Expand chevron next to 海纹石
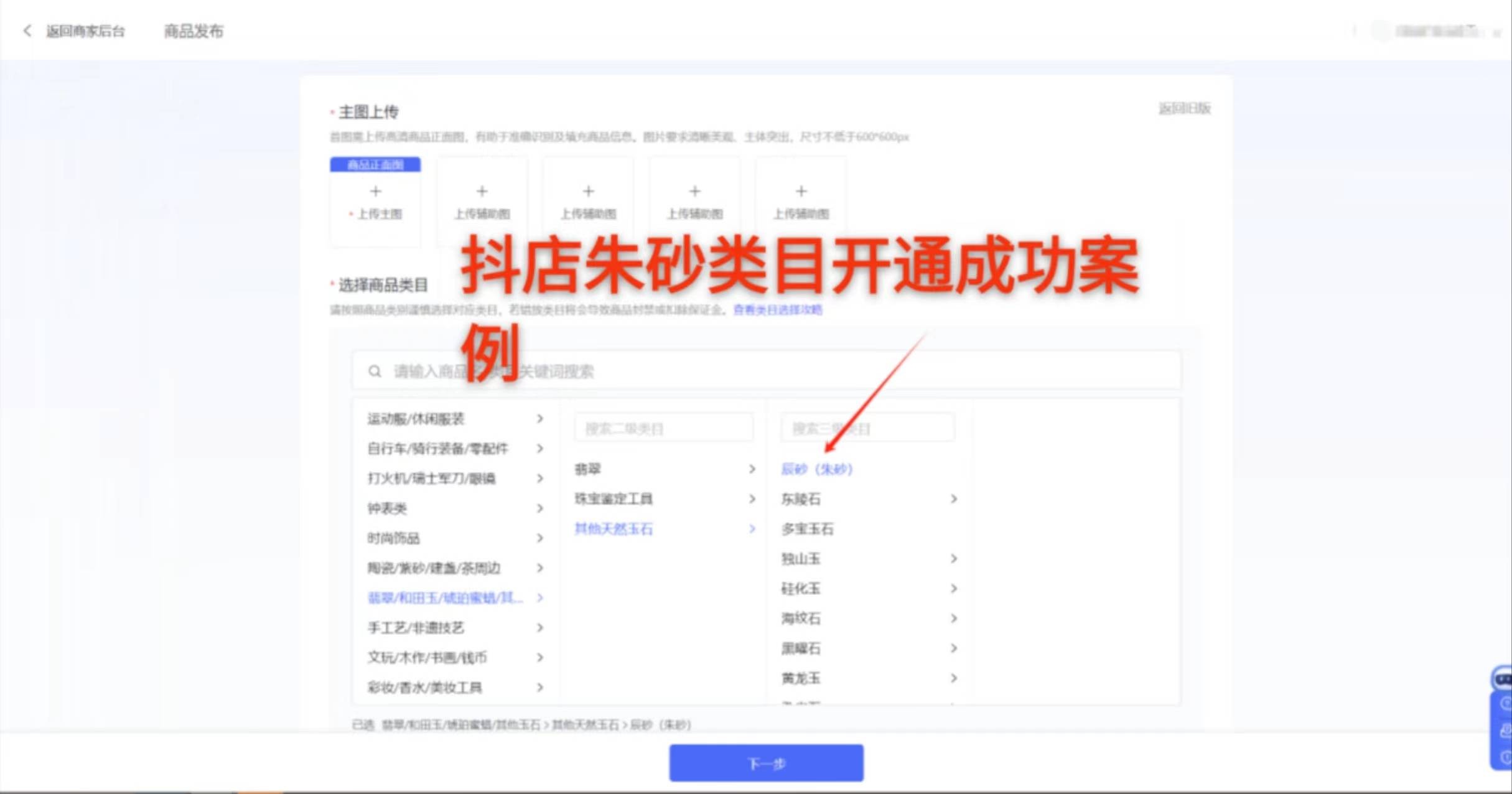1512x794 pixels. [x=954, y=619]
